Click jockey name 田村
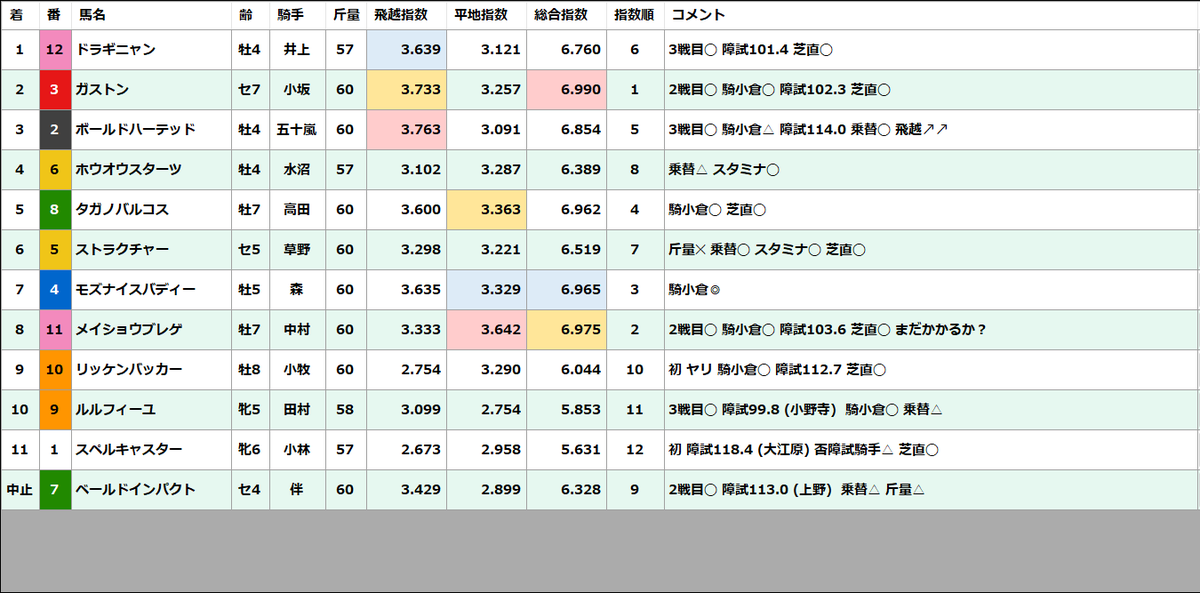1200x593 pixels. click(x=297, y=410)
